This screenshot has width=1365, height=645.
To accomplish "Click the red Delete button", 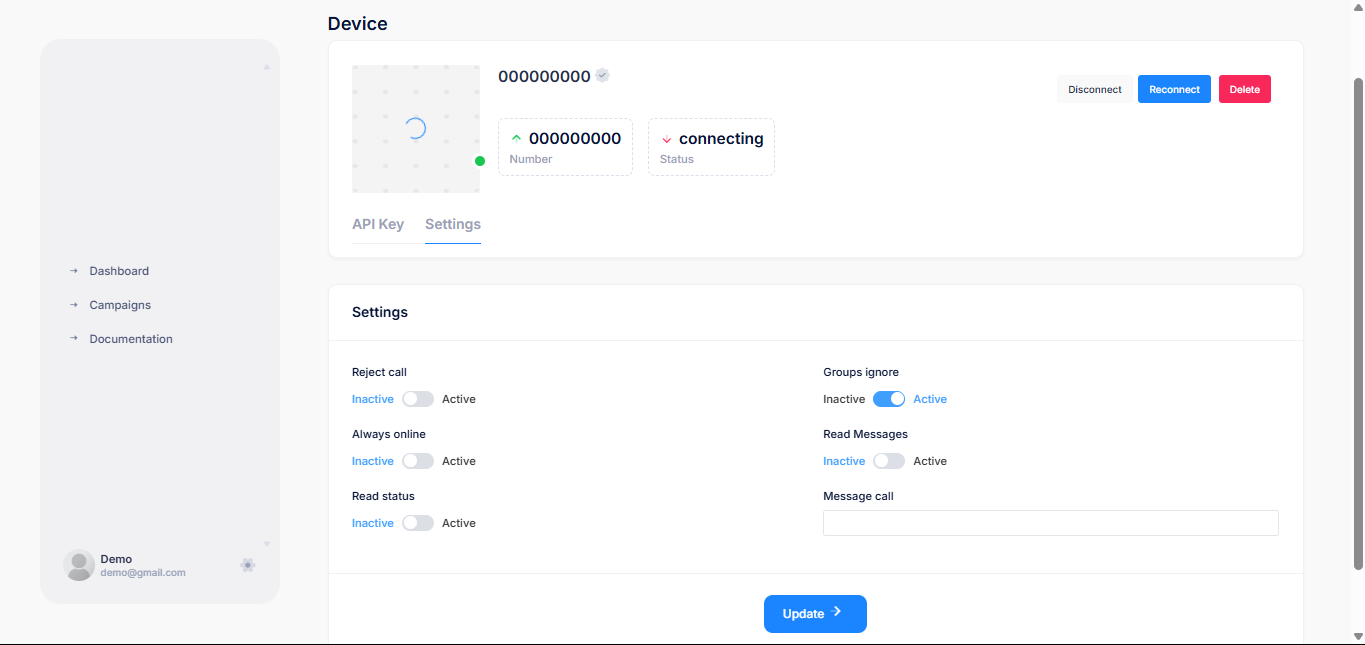I will (x=1244, y=89).
